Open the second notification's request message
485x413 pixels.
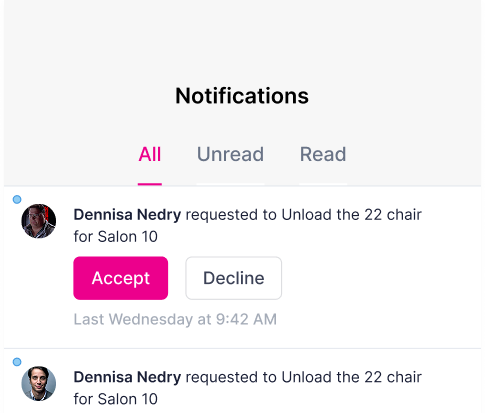pos(248,388)
